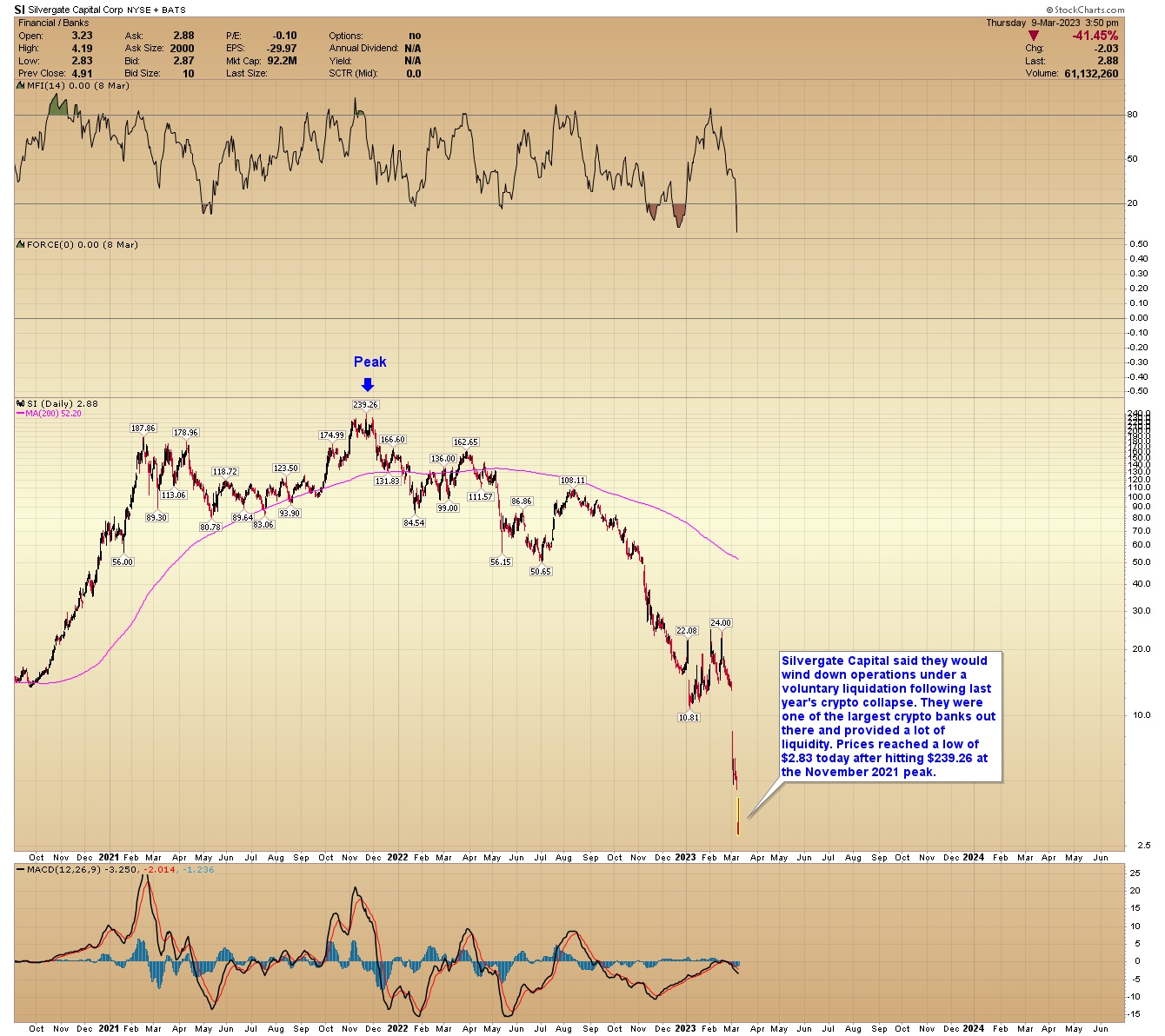Click the blue down arrow beneath Peak
This screenshot has width=1165, height=1036.
click(x=368, y=385)
